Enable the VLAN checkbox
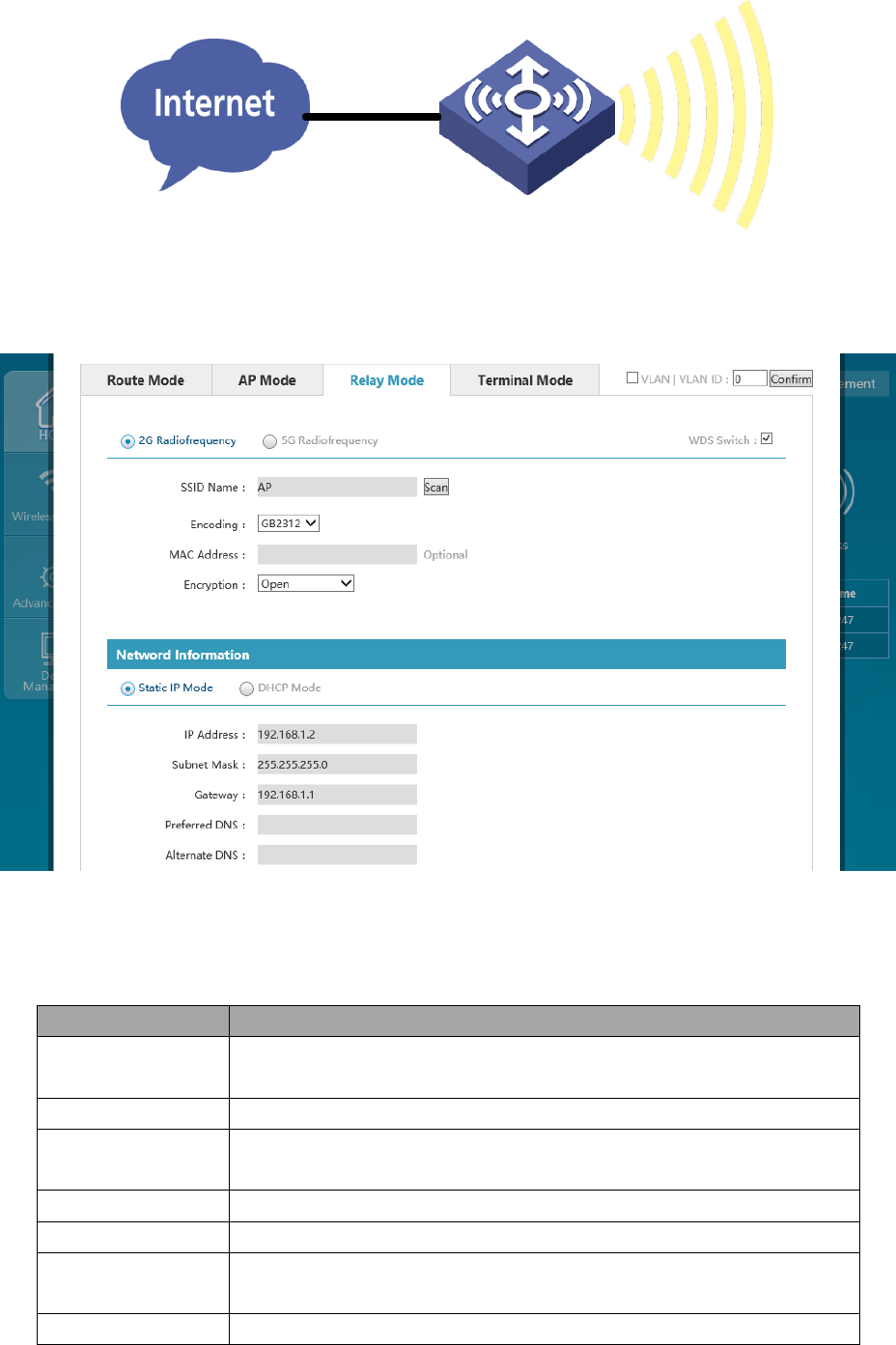 (632, 378)
